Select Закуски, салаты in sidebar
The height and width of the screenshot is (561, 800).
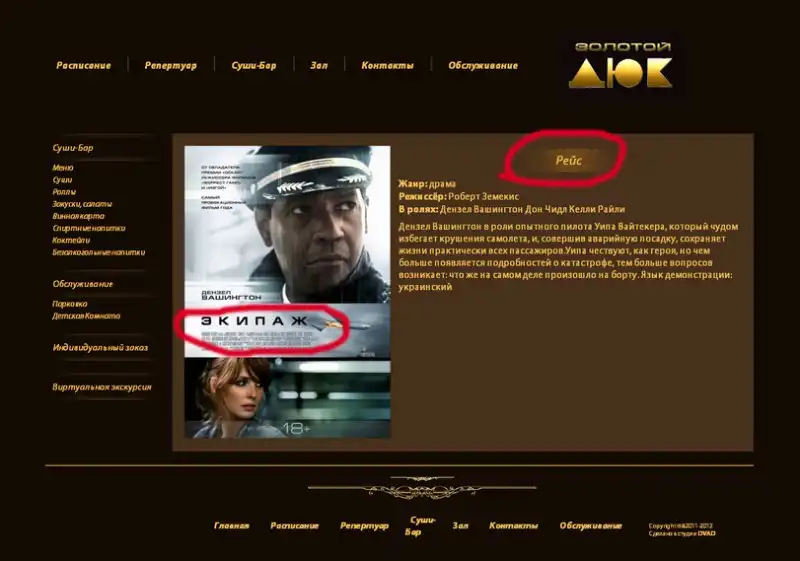tap(82, 204)
